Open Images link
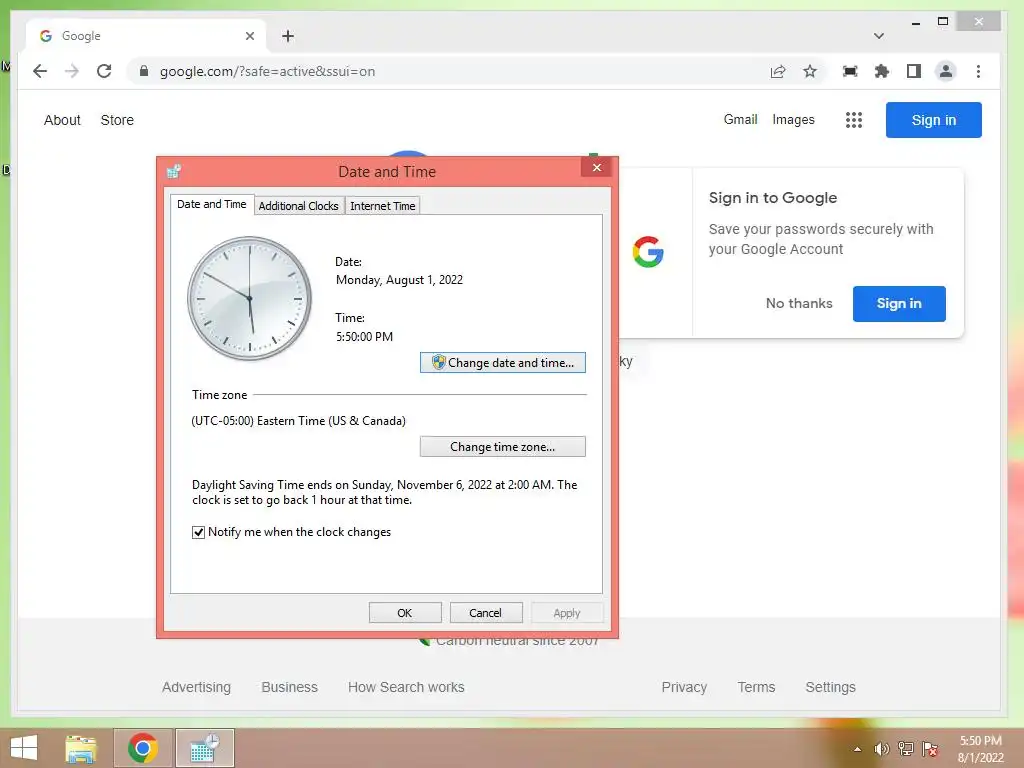This screenshot has width=1024, height=768. [793, 120]
